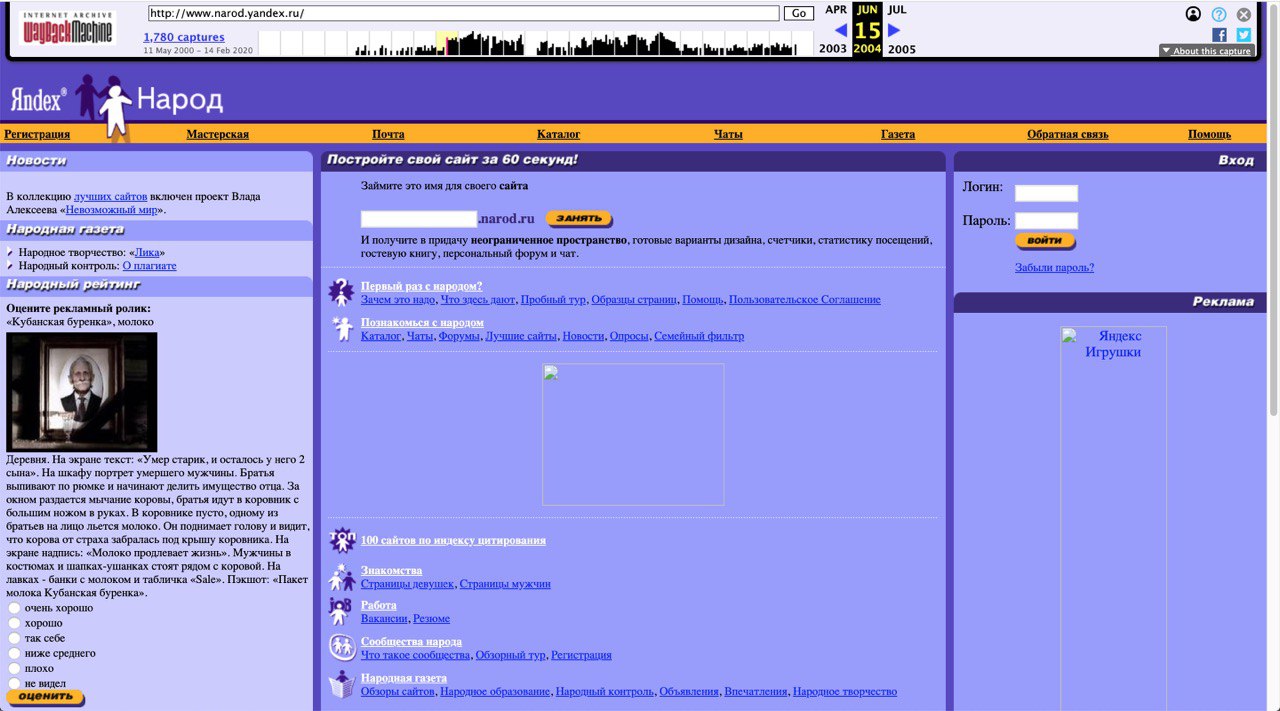Select the 'хорошо' rating option
This screenshot has height=711, width=1280.
[x=14, y=623]
